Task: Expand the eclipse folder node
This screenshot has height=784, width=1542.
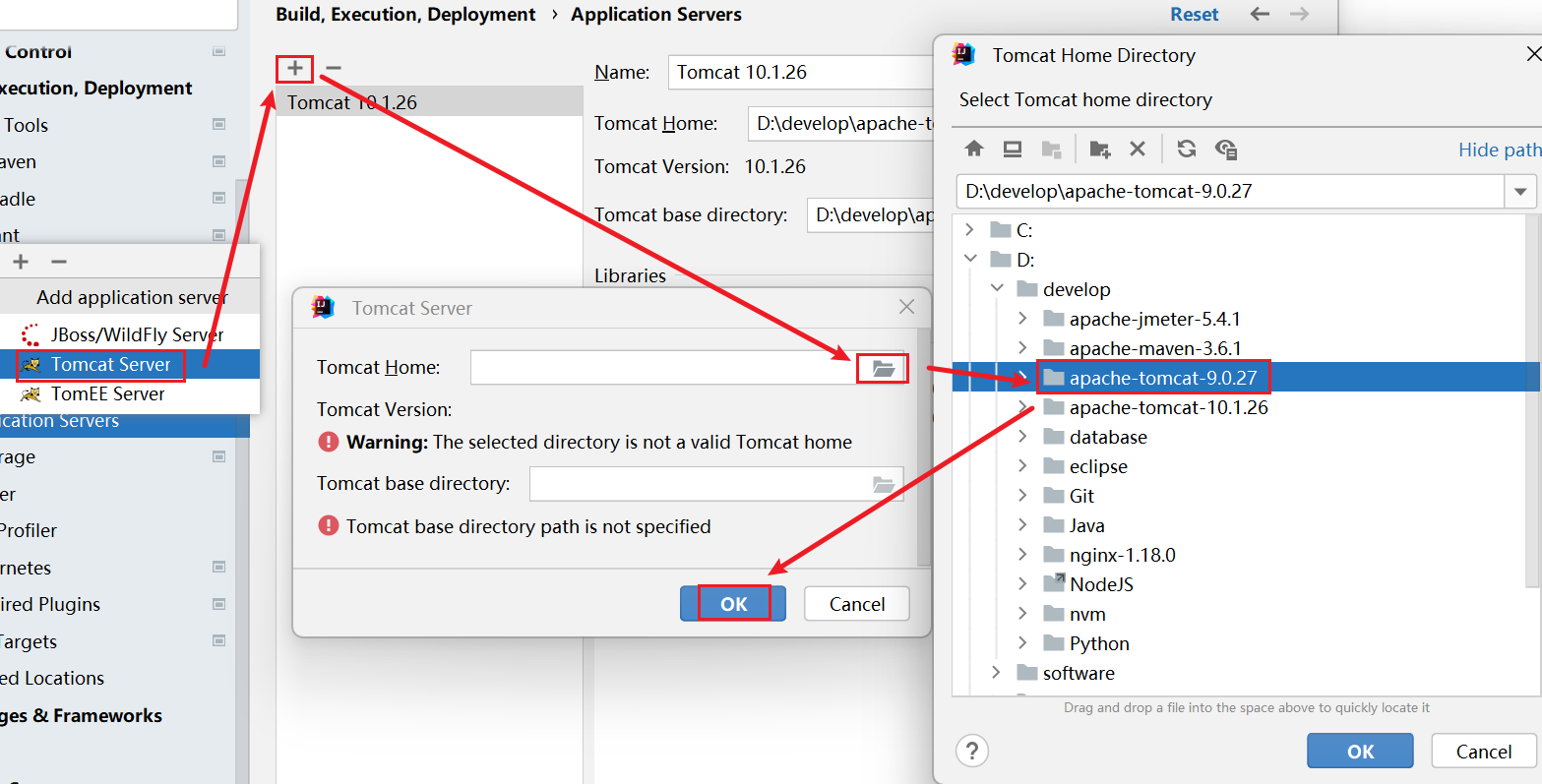Action: [1023, 466]
